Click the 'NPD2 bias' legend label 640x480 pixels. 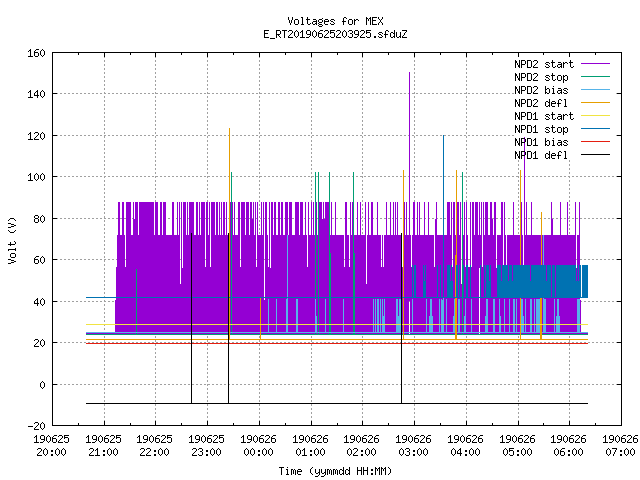[x=541, y=90]
